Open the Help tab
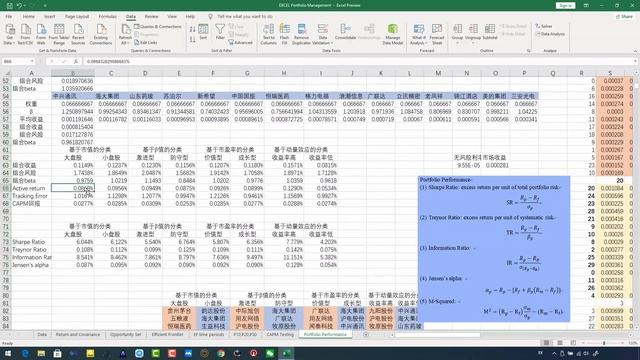The height and width of the screenshot is (360, 640). [x=190, y=17]
